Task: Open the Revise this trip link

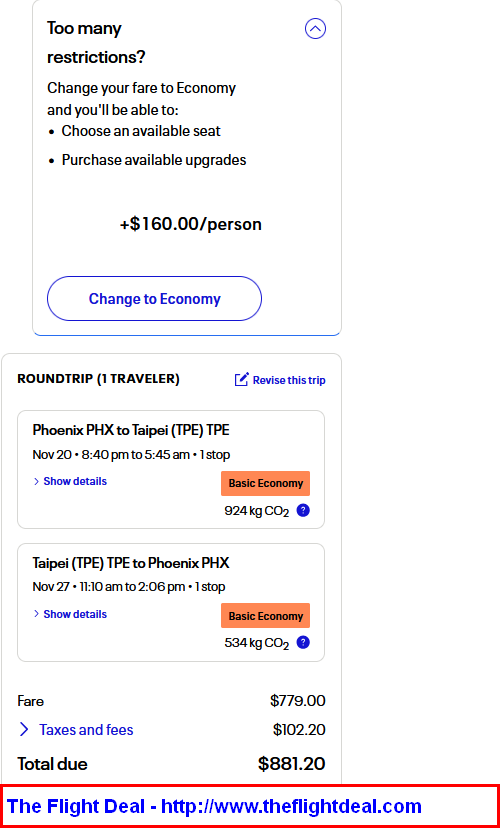Action: tap(280, 380)
